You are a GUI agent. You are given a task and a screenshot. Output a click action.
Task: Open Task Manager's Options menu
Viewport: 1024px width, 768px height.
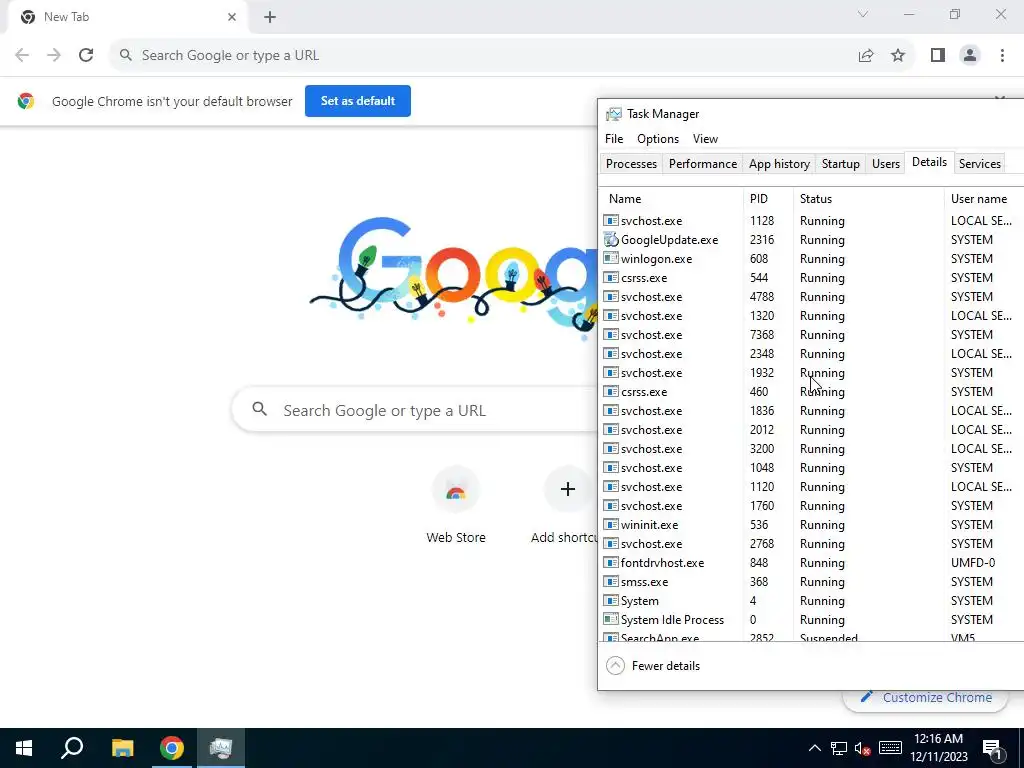point(658,138)
